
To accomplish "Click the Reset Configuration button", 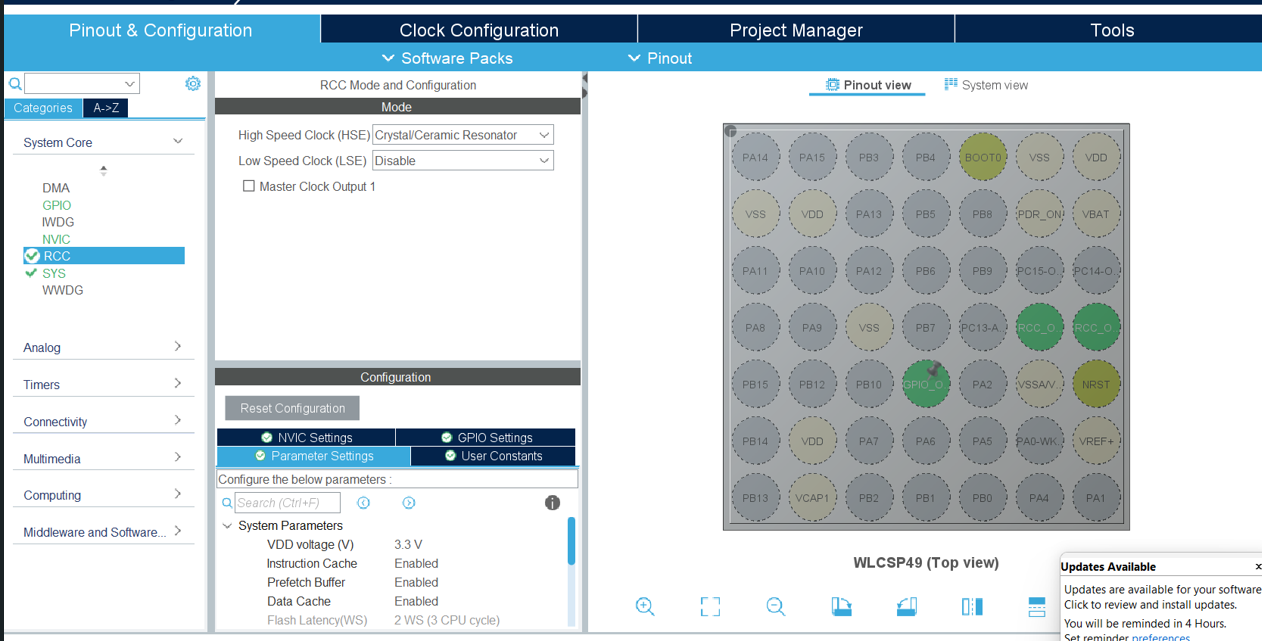I will point(292,408).
